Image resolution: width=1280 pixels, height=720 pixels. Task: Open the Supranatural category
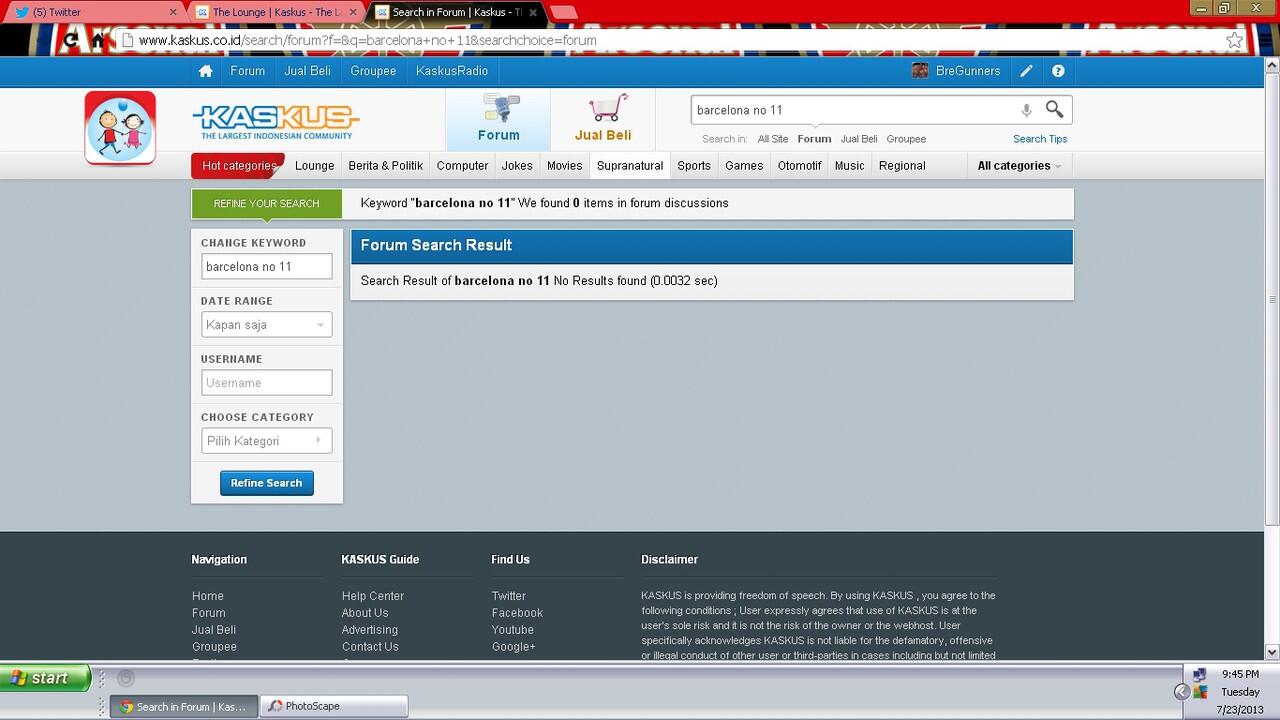[x=630, y=166]
